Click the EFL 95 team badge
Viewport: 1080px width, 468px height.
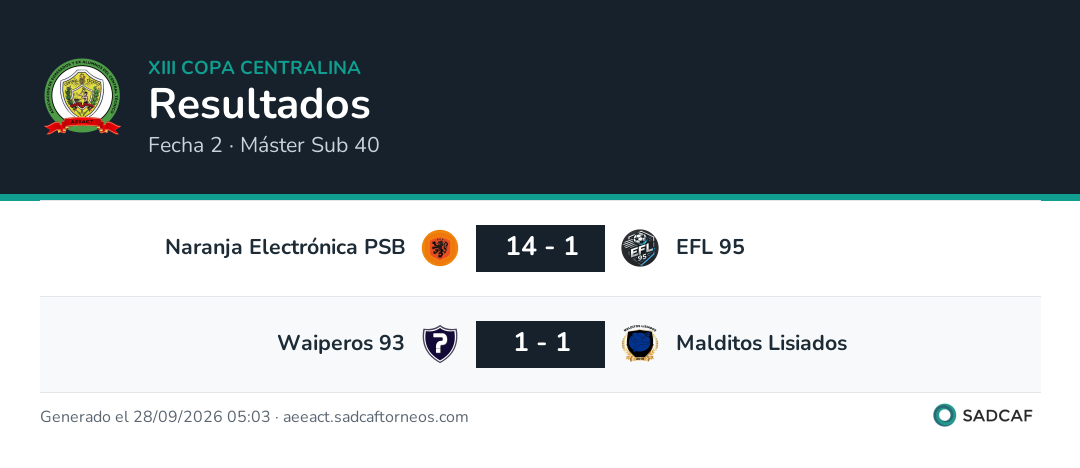tap(640, 248)
